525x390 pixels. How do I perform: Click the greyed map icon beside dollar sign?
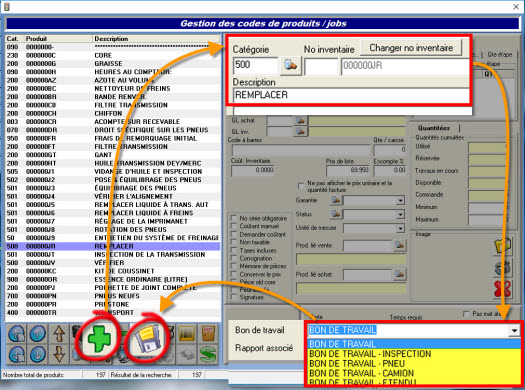point(187,355)
